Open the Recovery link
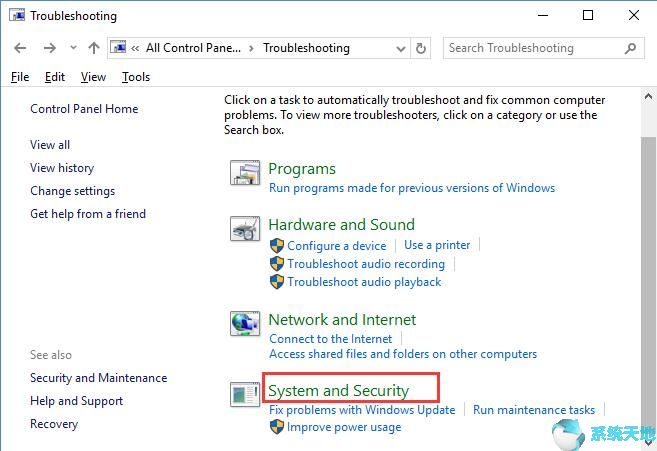The height and width of the screenshot is (451, 657). click(54, 424)
